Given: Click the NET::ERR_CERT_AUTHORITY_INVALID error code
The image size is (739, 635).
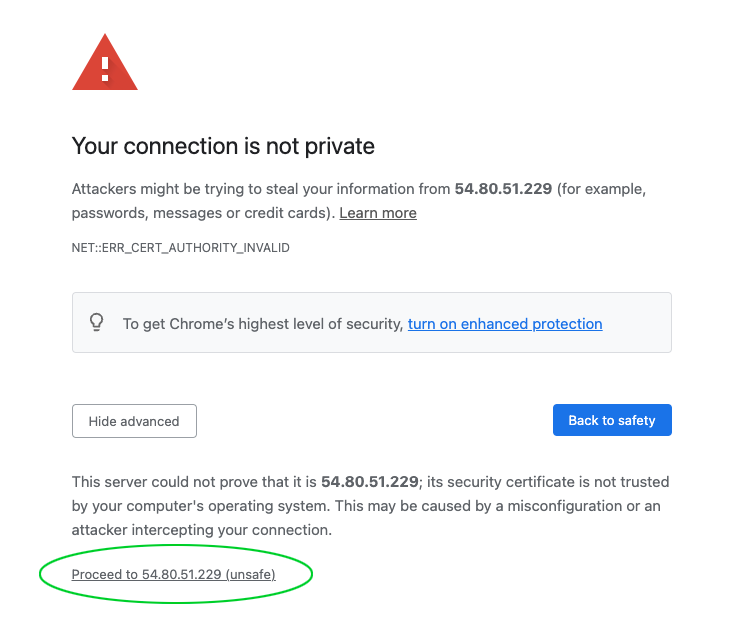Looking at the screenshot, I should 181,247.
